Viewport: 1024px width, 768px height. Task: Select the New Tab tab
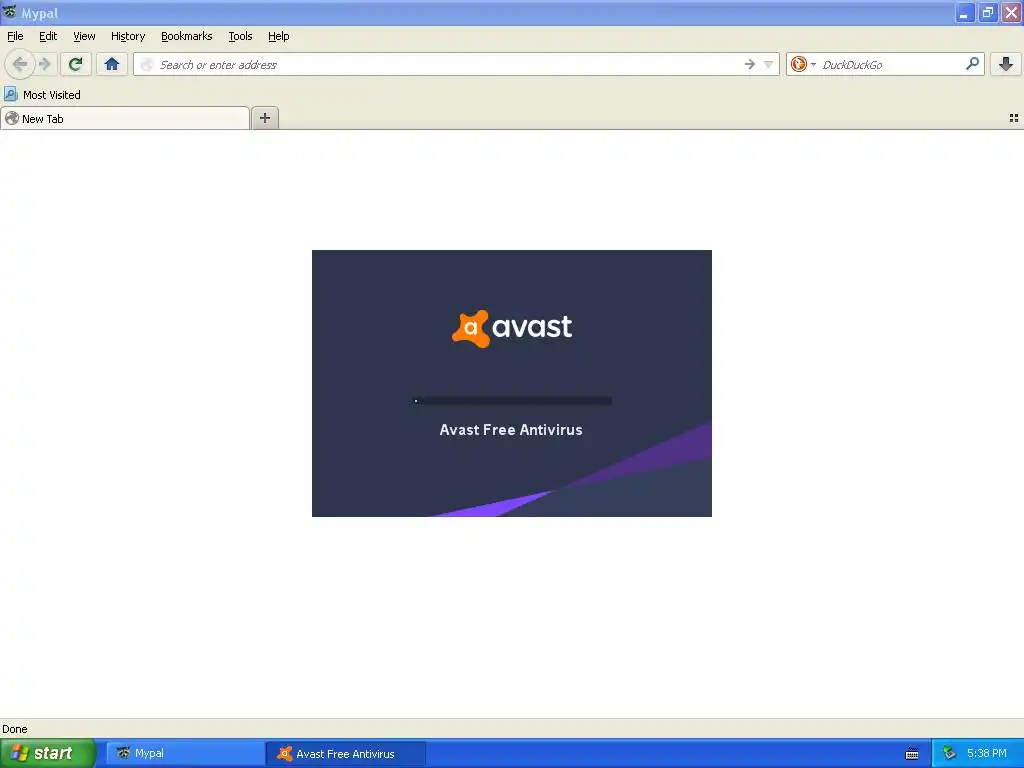pos(125,118)
